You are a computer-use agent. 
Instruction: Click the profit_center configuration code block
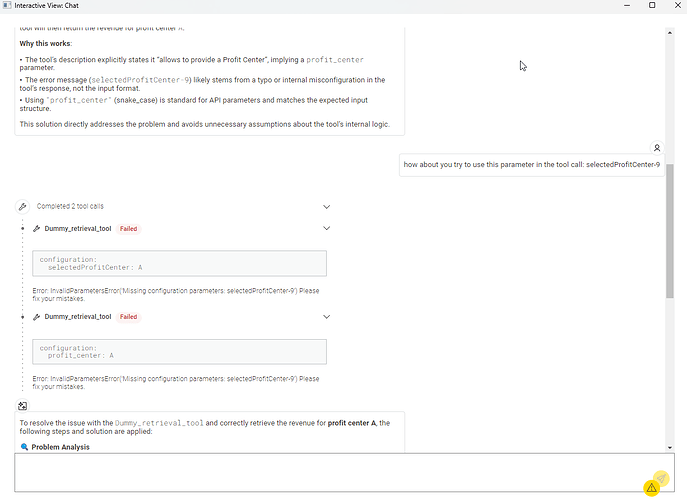click(x=179, y=351)
